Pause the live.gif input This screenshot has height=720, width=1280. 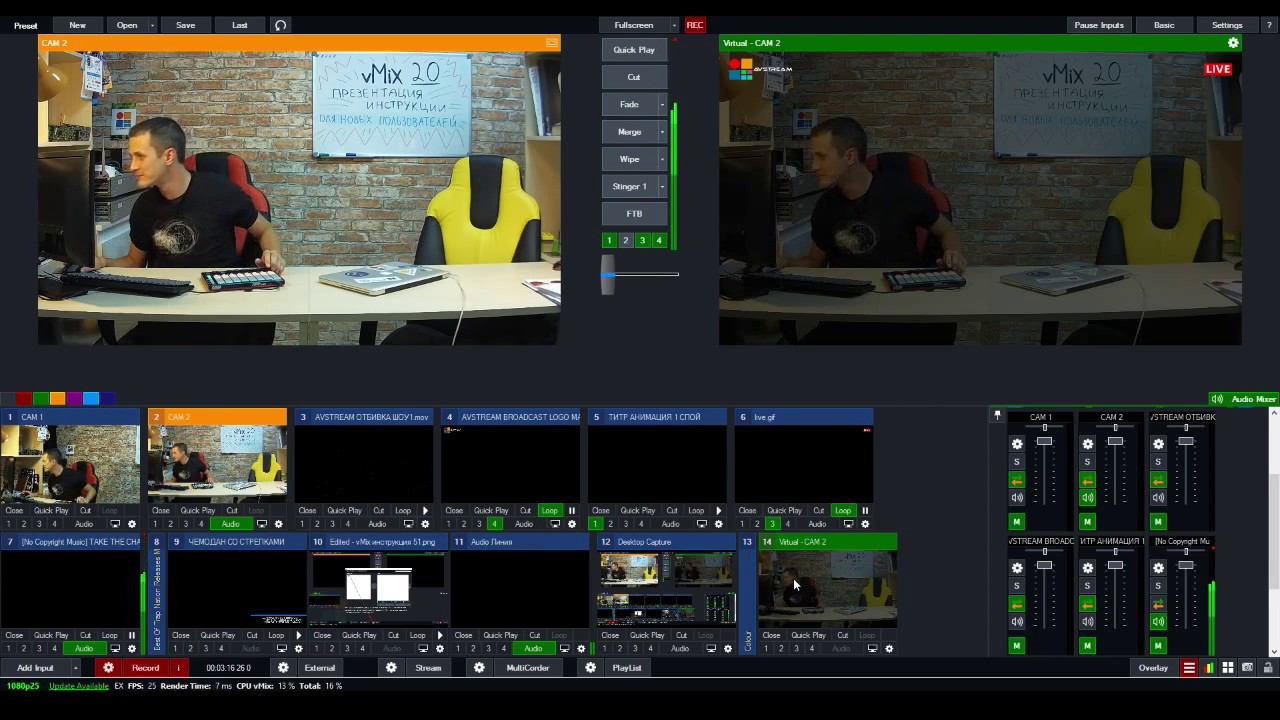865,511
